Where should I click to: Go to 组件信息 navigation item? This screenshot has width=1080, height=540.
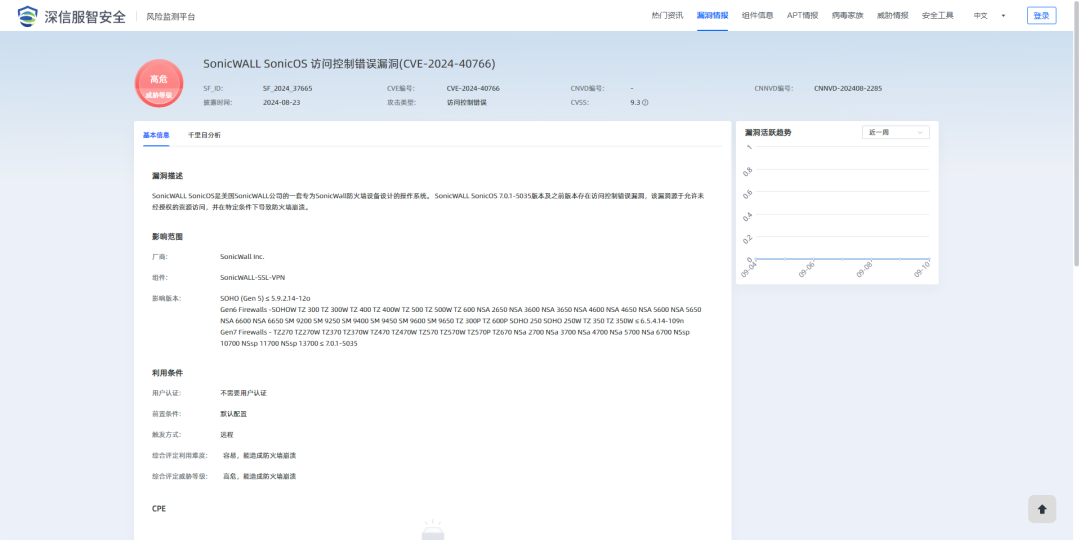tap(757, 15)
